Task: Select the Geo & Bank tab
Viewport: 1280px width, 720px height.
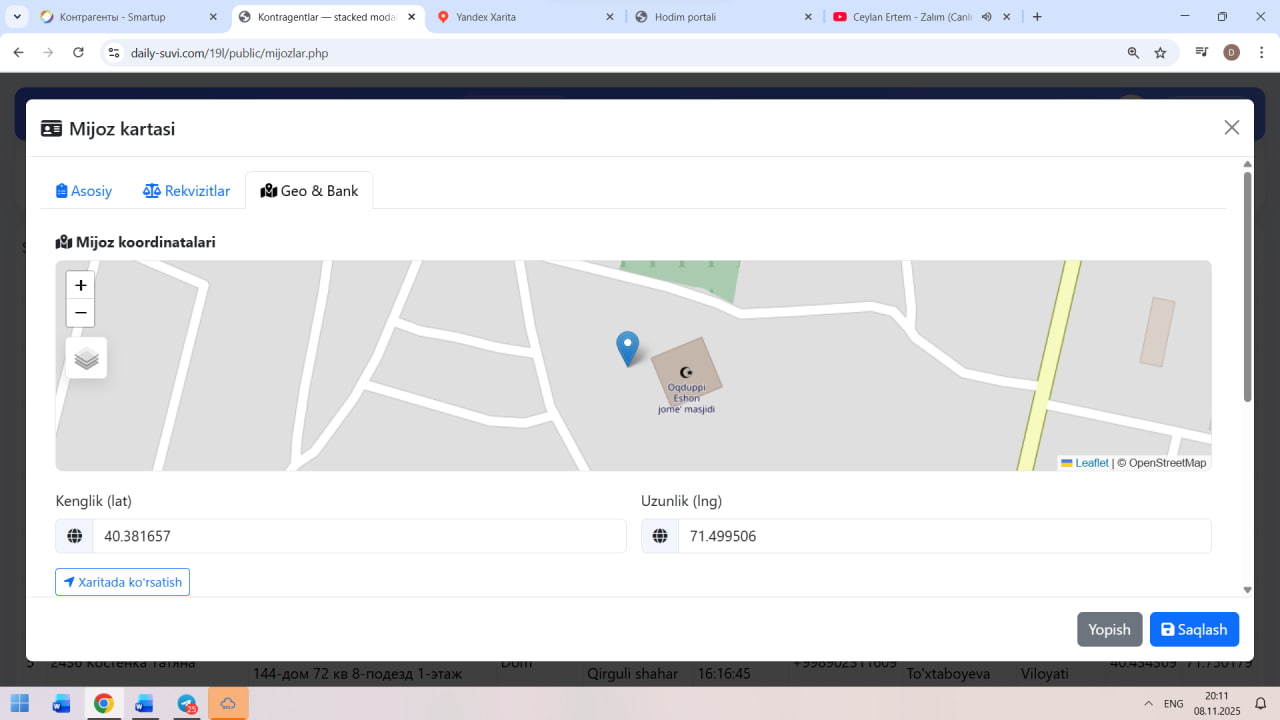Action: pos(309,191)
